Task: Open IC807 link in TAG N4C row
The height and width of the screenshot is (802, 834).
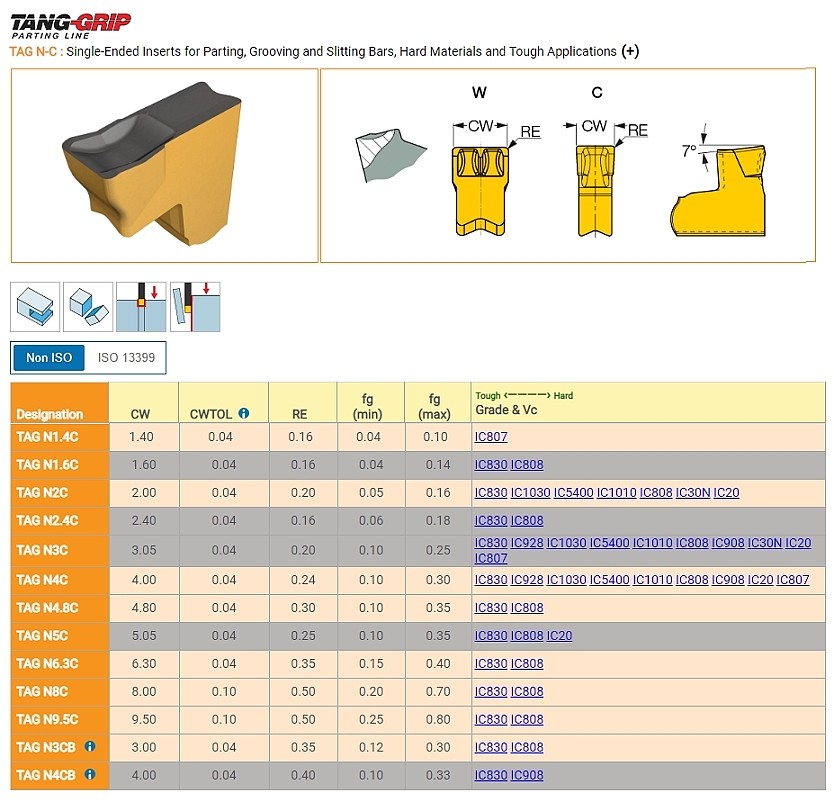Action: 793,580
